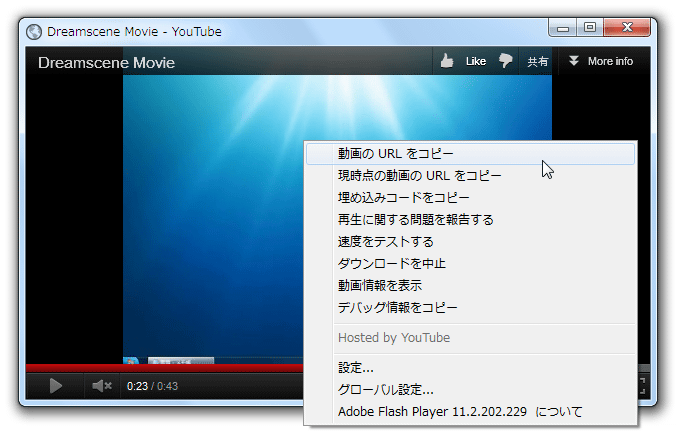This screenshot has width=682, height=437.
Task: Choose 埋め込みコードをコピー from context menu
Action: tap(471, 198)
